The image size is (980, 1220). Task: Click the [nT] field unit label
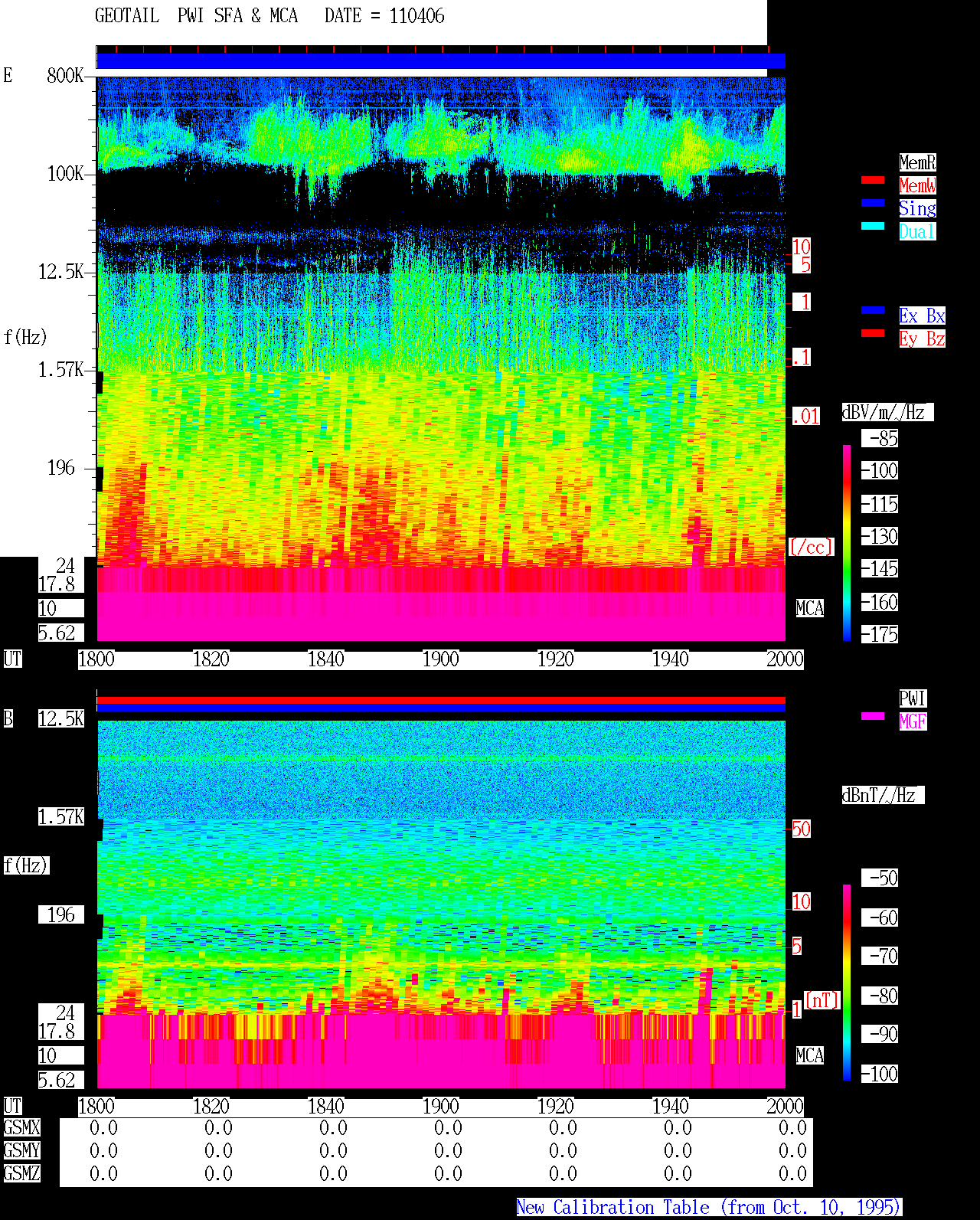click(x=822, y=1000)
